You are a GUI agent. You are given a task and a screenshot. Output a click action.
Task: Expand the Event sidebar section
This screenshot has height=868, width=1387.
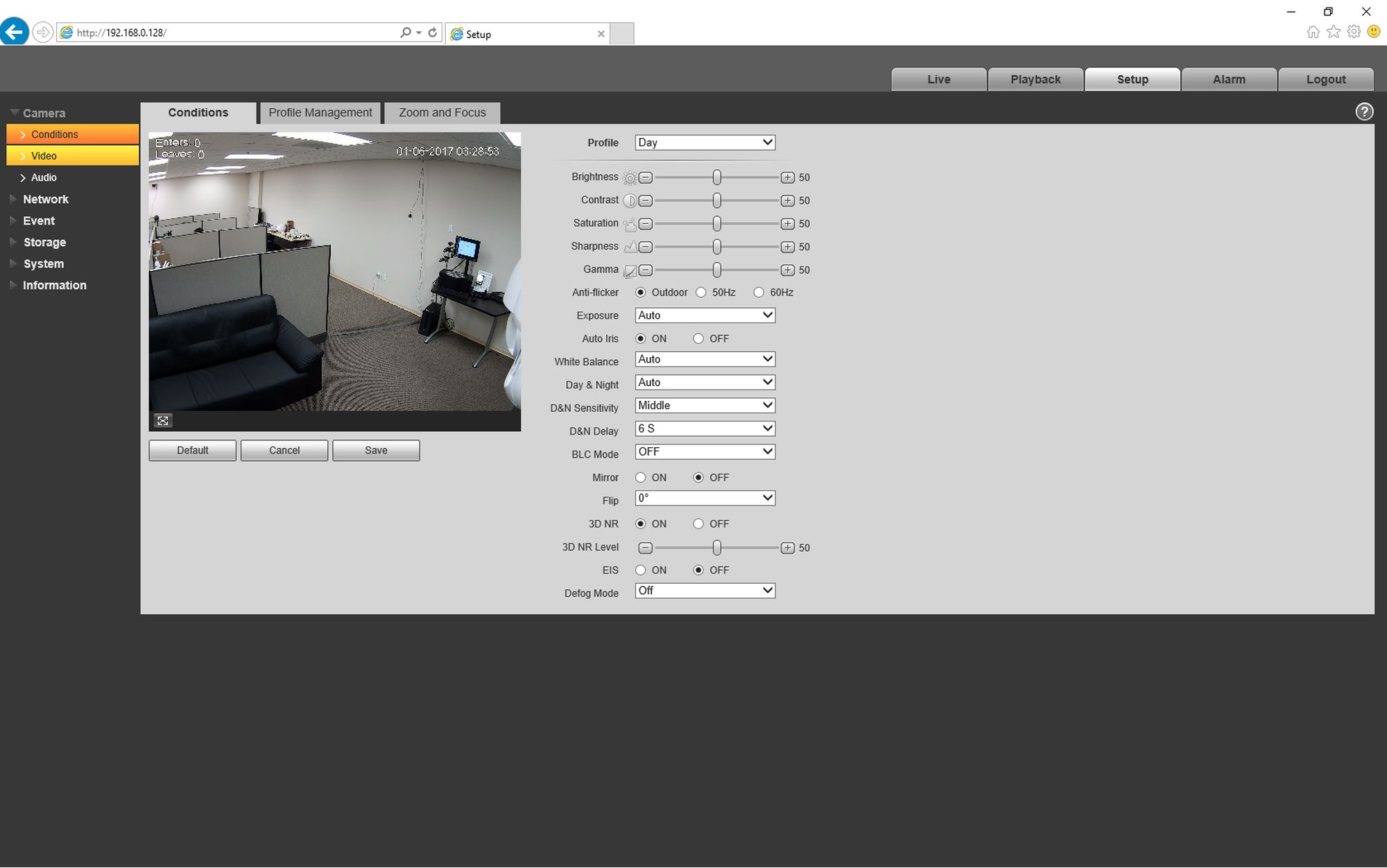coord(39,221)
